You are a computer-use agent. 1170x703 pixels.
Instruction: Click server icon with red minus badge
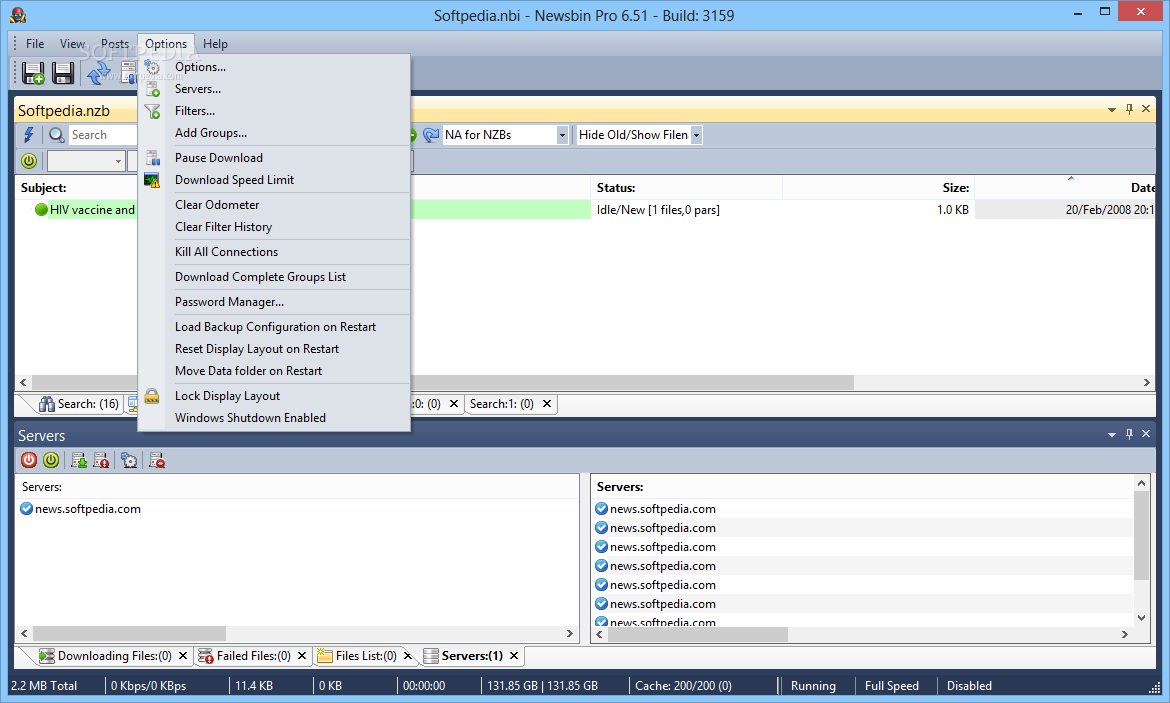[x=157, y=460]
